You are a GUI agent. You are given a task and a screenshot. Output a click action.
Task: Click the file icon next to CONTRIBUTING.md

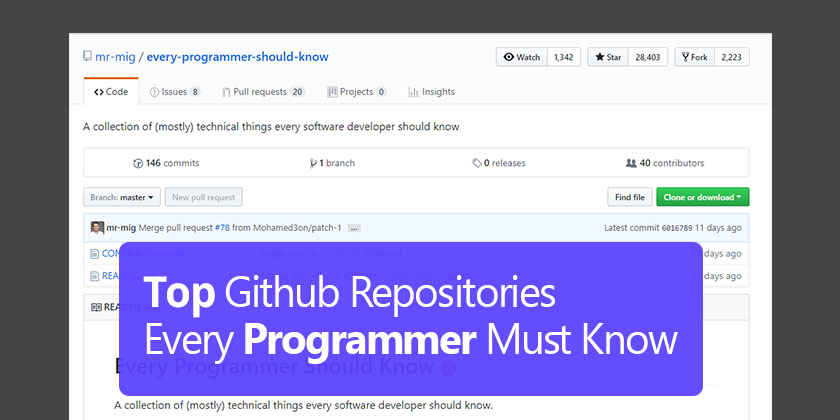[94, 253]
